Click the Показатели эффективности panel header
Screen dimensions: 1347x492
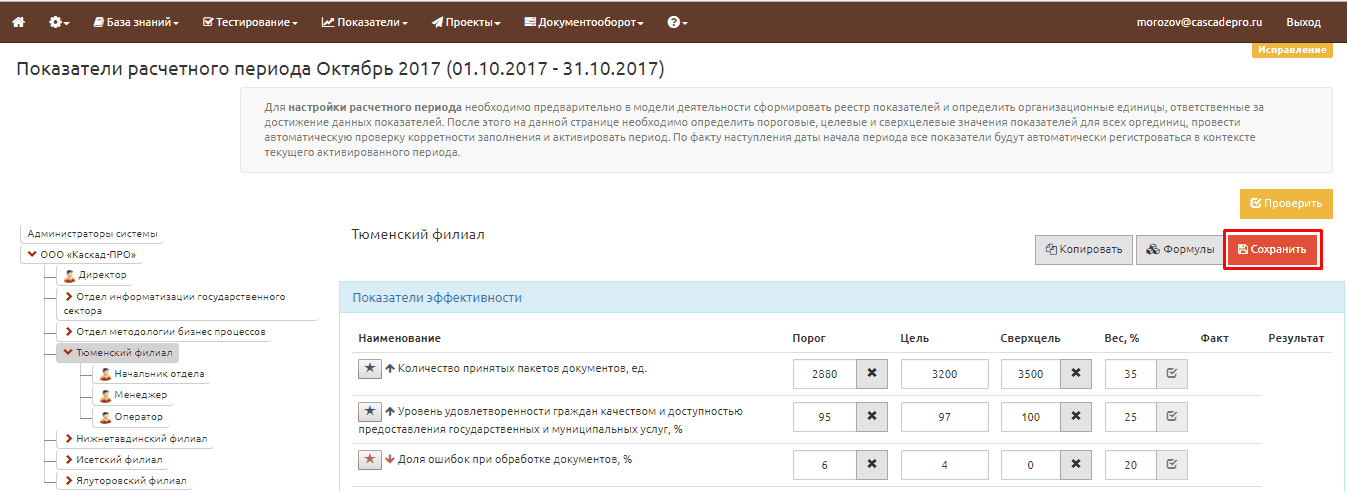(x=842, y=298)
